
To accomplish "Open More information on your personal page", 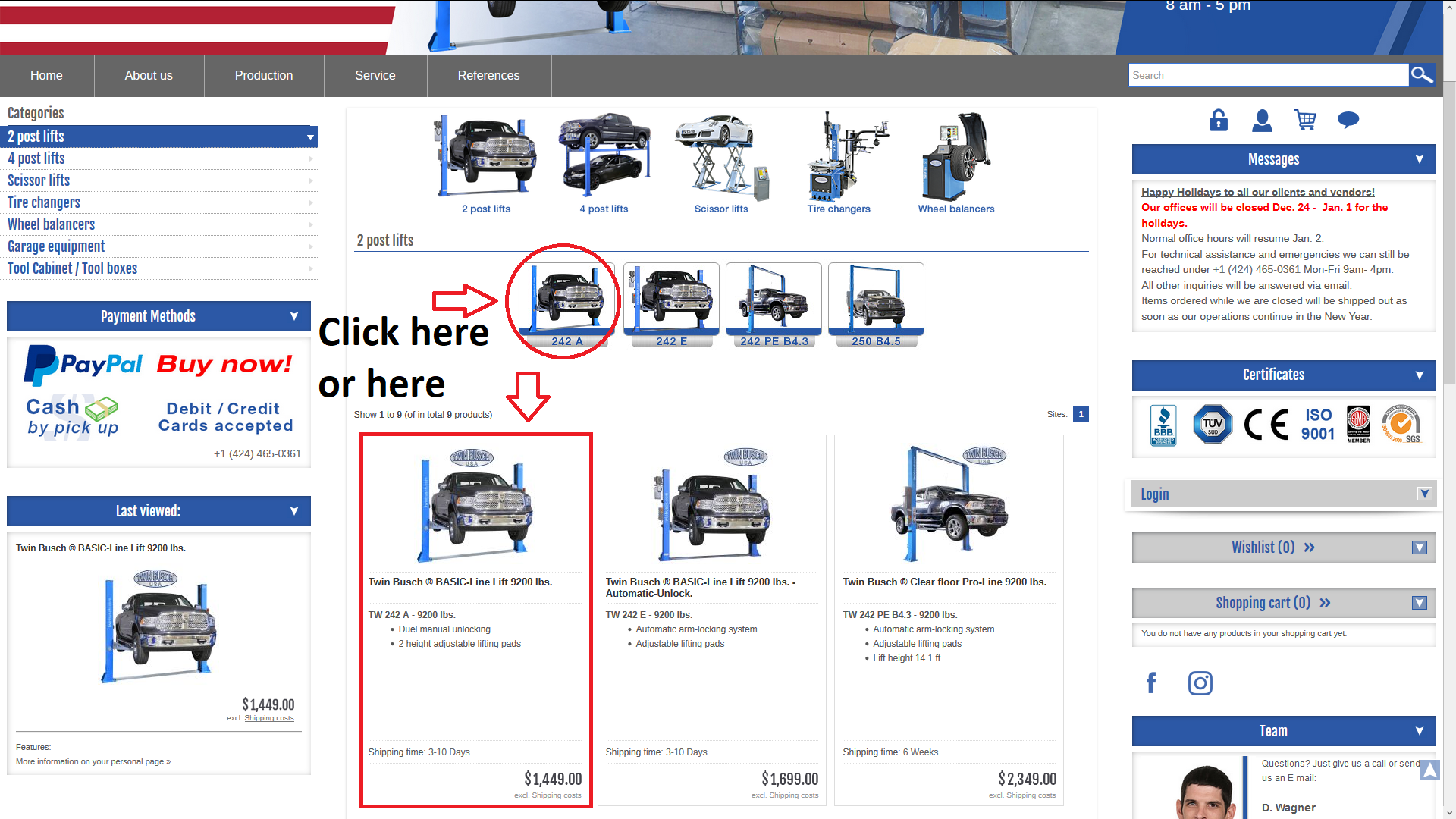I will [x=93, y=761].
